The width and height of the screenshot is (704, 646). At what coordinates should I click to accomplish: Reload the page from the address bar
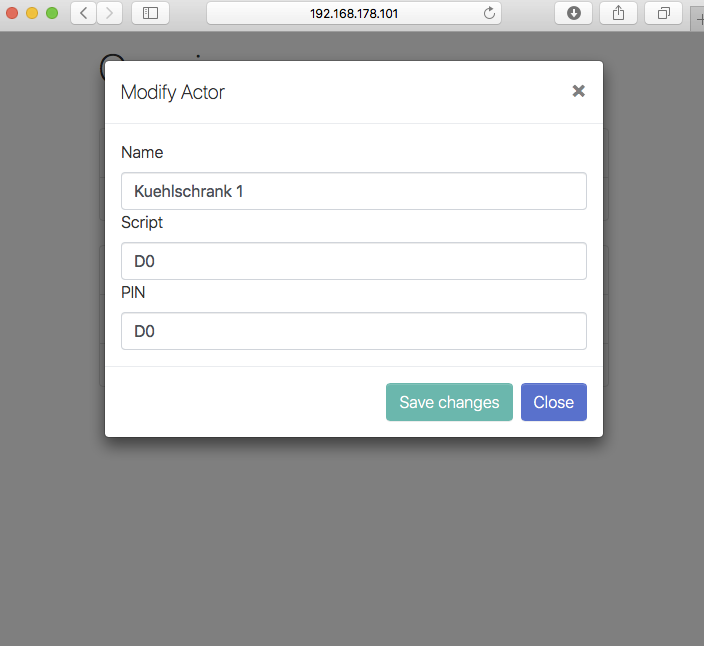point(489,13)
